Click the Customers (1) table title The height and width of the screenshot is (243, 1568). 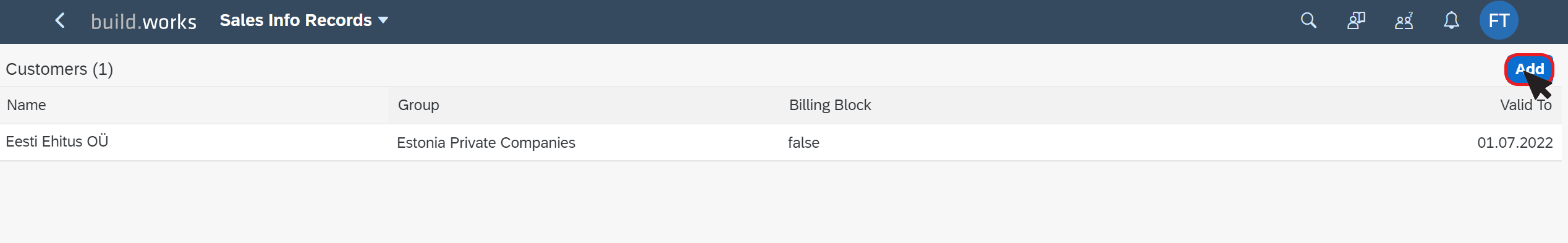59,69
